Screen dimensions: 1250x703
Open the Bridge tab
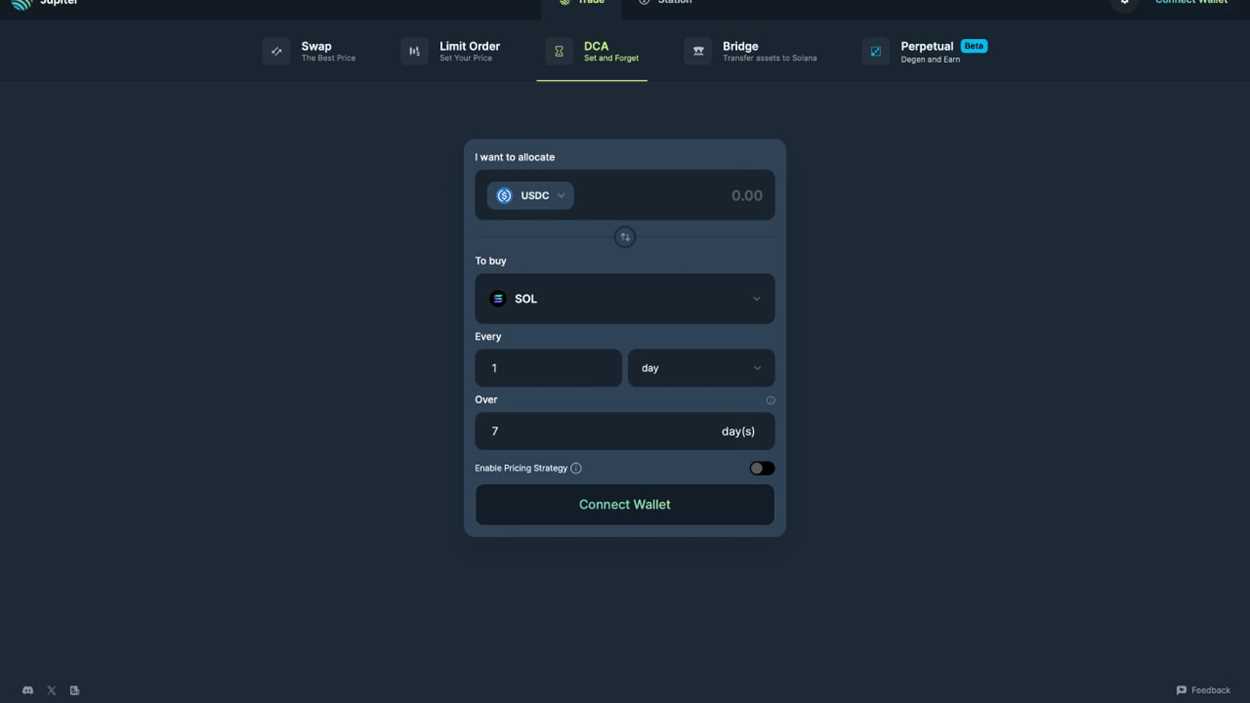751,51
